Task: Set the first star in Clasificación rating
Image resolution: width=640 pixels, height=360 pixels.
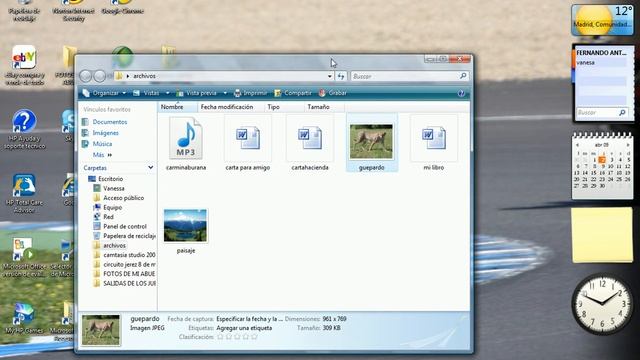Action: point(220,337)
